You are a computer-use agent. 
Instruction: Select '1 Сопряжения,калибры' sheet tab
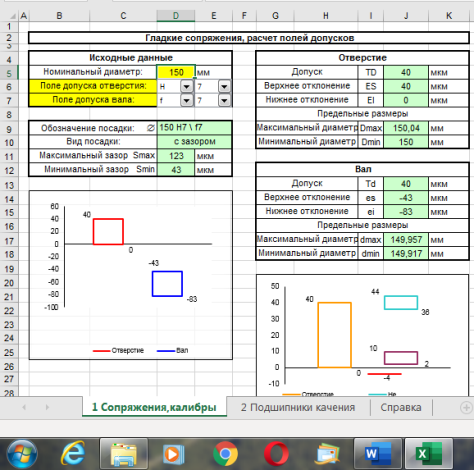click(154, 407)
